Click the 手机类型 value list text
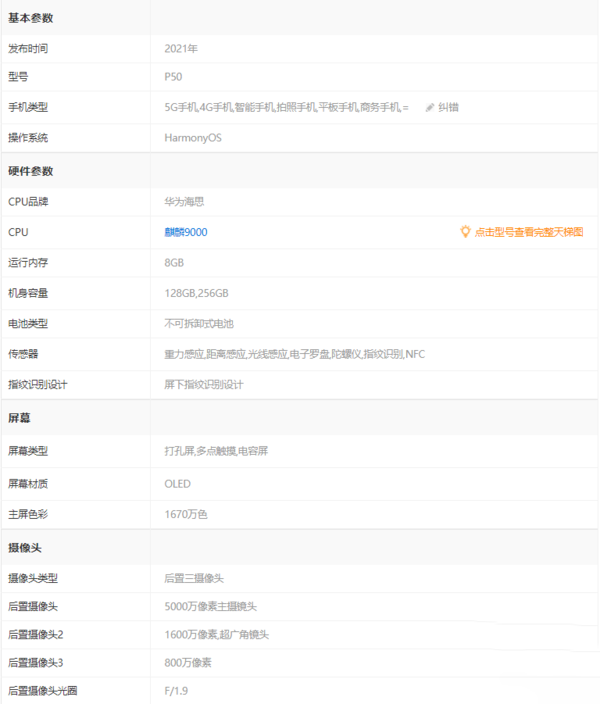 pyautogui.click(x=286, y=107)
